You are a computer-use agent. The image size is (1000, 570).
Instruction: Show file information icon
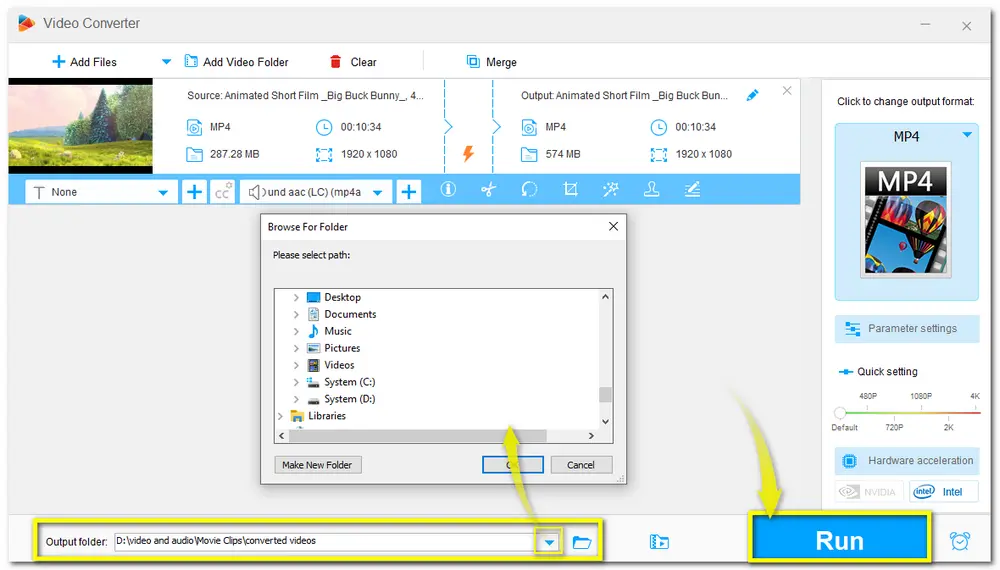pyautogui.click(x=448, y=189)
